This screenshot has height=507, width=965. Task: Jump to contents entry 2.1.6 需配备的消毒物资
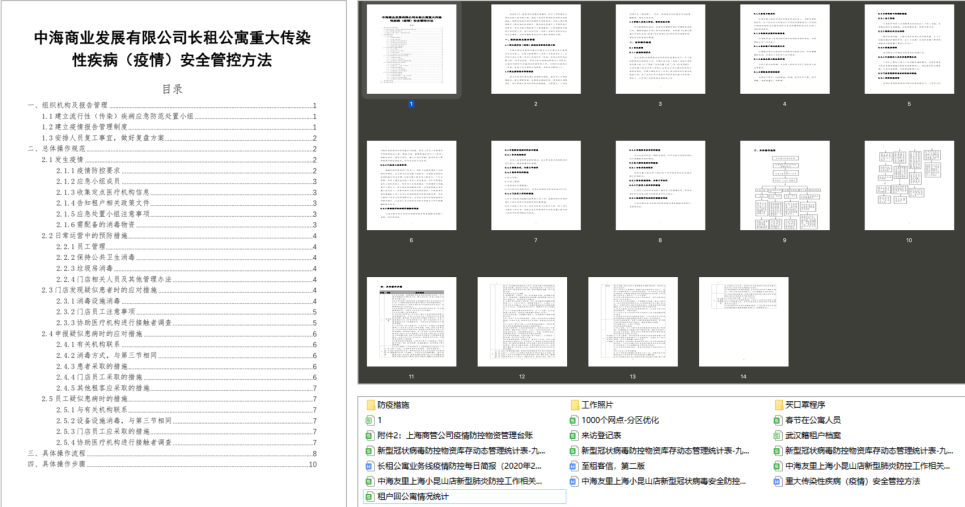(x=186, y=225)
